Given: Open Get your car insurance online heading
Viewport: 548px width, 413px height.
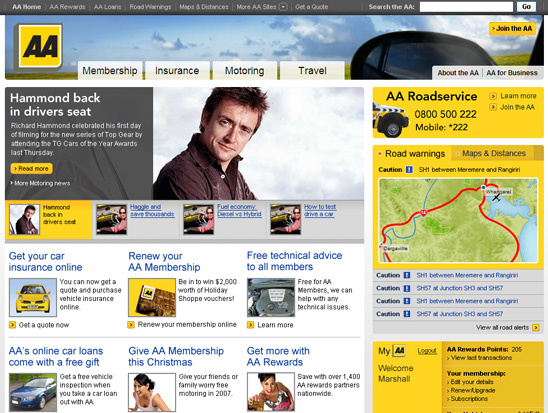Looking at the screenshot, I should [x=45, y=261].
